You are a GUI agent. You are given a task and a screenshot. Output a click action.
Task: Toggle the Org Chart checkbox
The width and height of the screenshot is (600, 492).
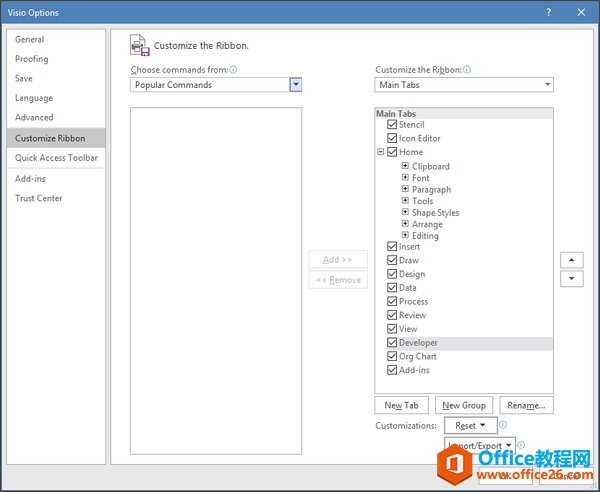392,356
